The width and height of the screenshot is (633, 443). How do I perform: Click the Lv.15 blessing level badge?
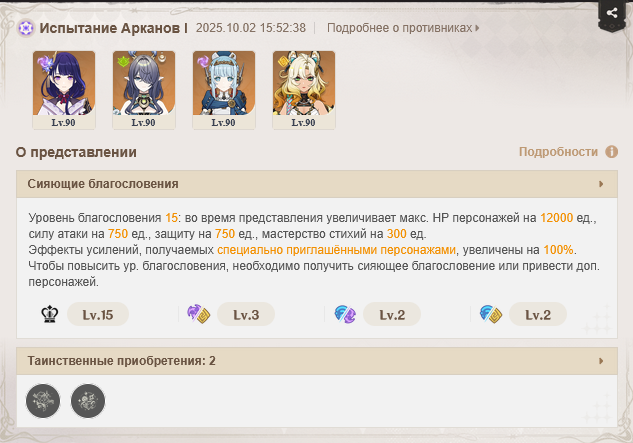click(x=98, y=314)
